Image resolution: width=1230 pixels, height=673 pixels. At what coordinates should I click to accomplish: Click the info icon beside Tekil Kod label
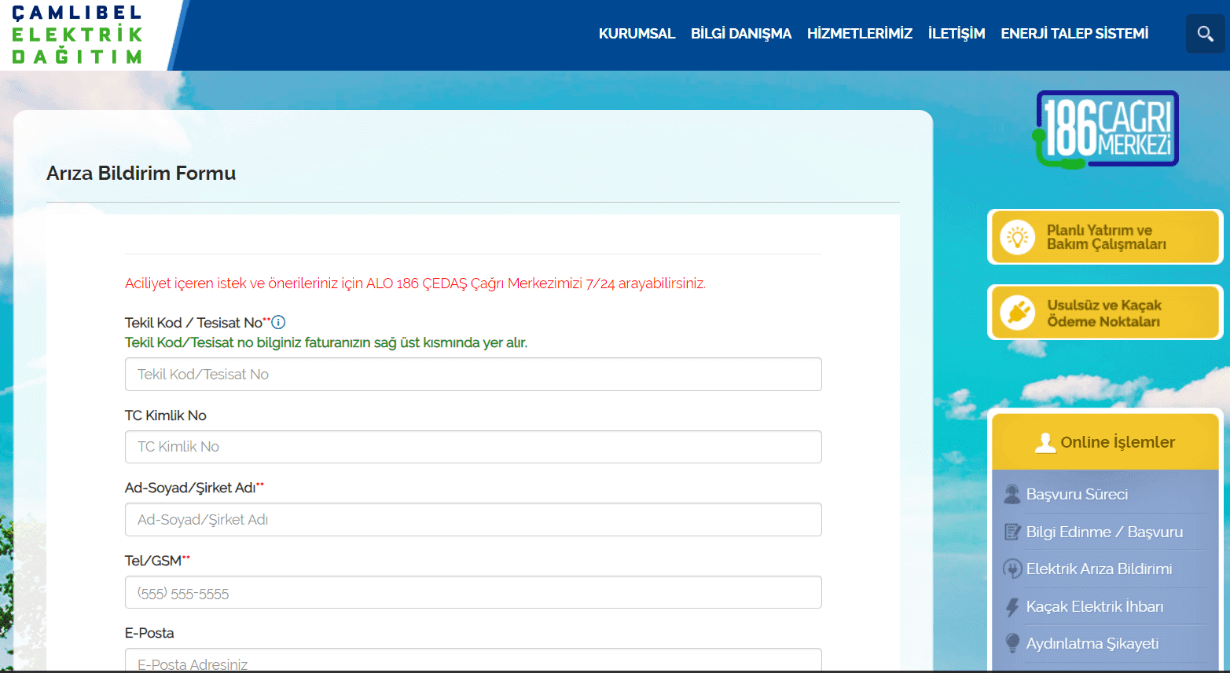(x=279, y=322)
